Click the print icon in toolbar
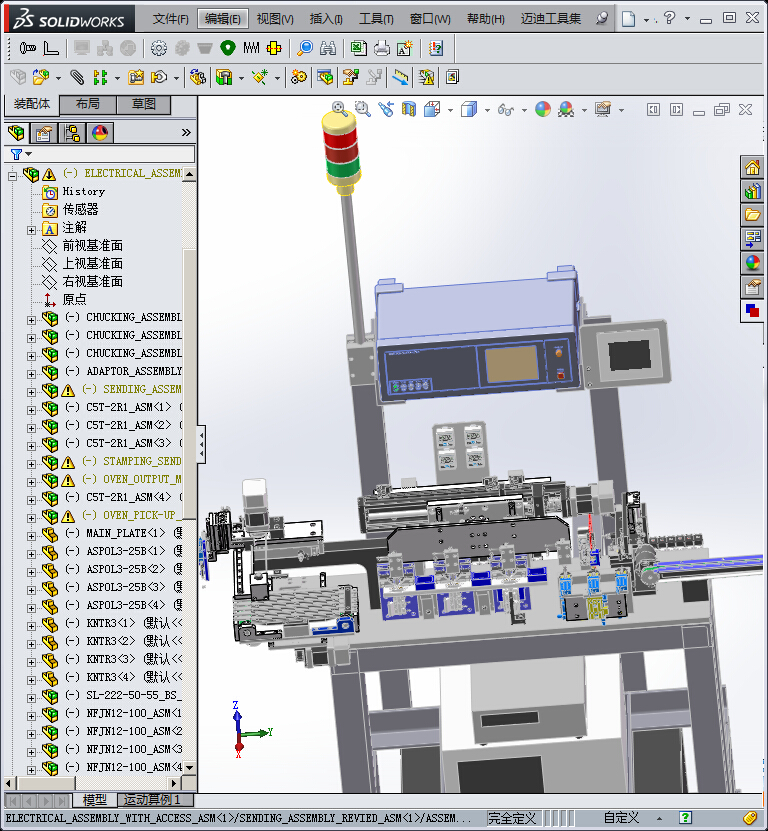 click(x=382, y=47)
